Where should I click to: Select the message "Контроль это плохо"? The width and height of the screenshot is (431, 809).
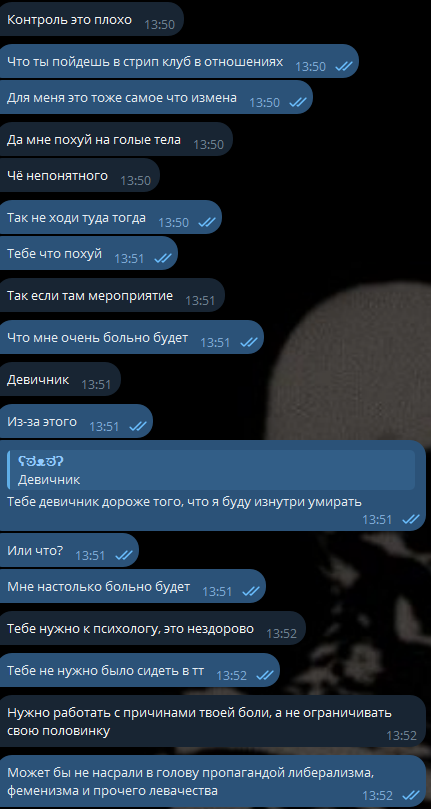tap(91, 20)
